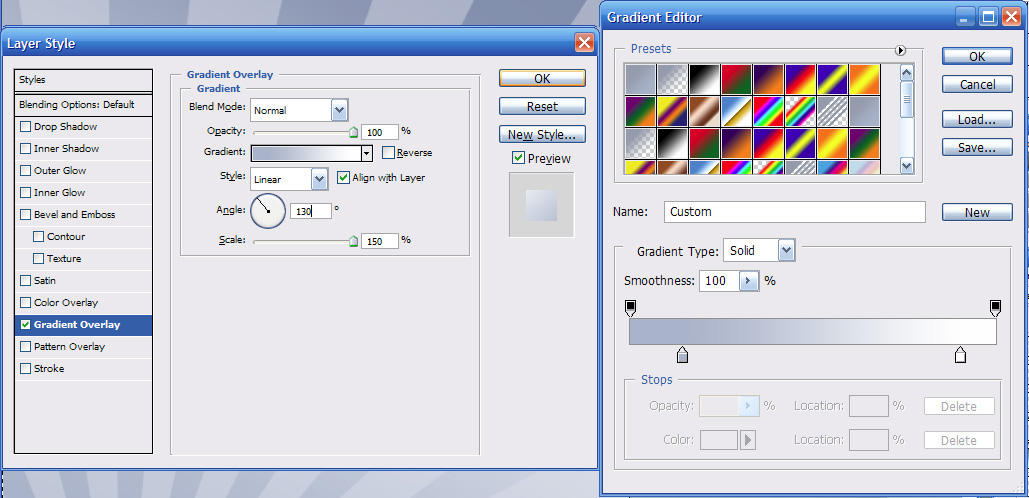Click the Scale slider handle
1029x498 pixels.
[353, 241]
